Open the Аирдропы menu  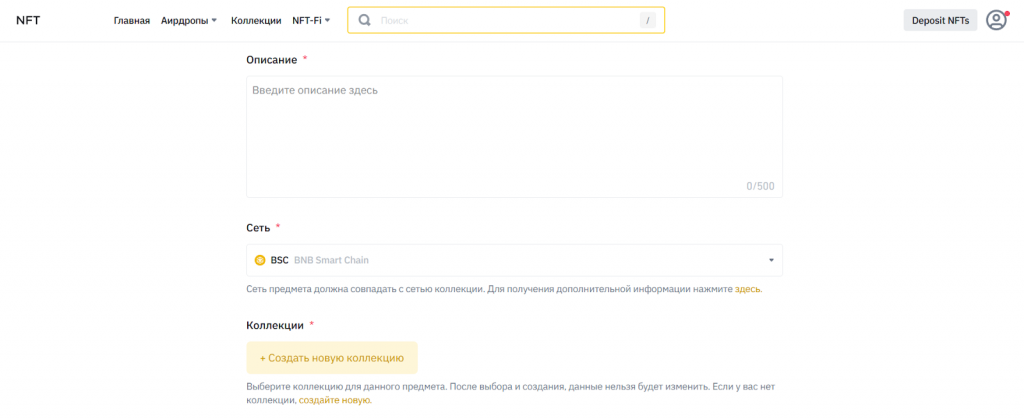183,21
